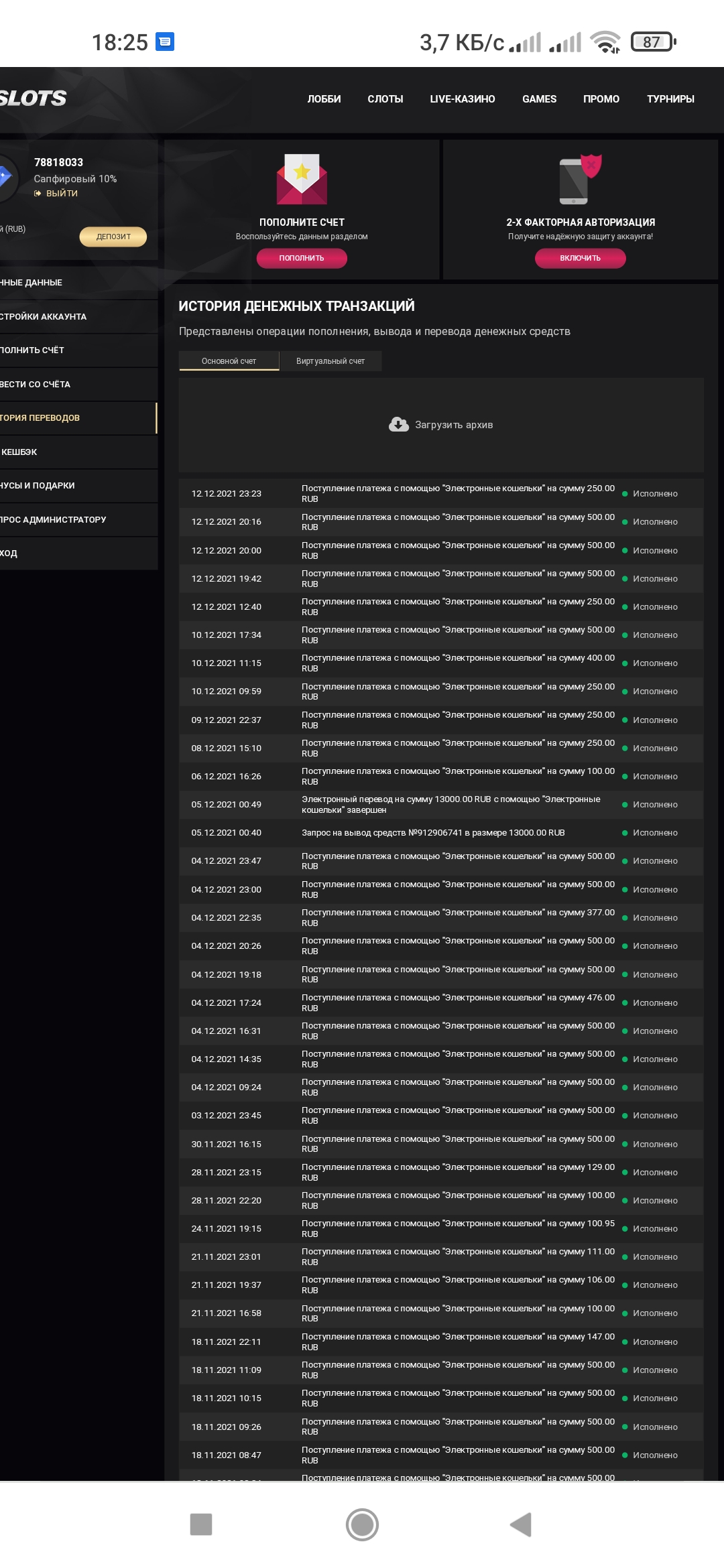Tap Android home circle button
724x1568 pixels.
[362, 1524]
